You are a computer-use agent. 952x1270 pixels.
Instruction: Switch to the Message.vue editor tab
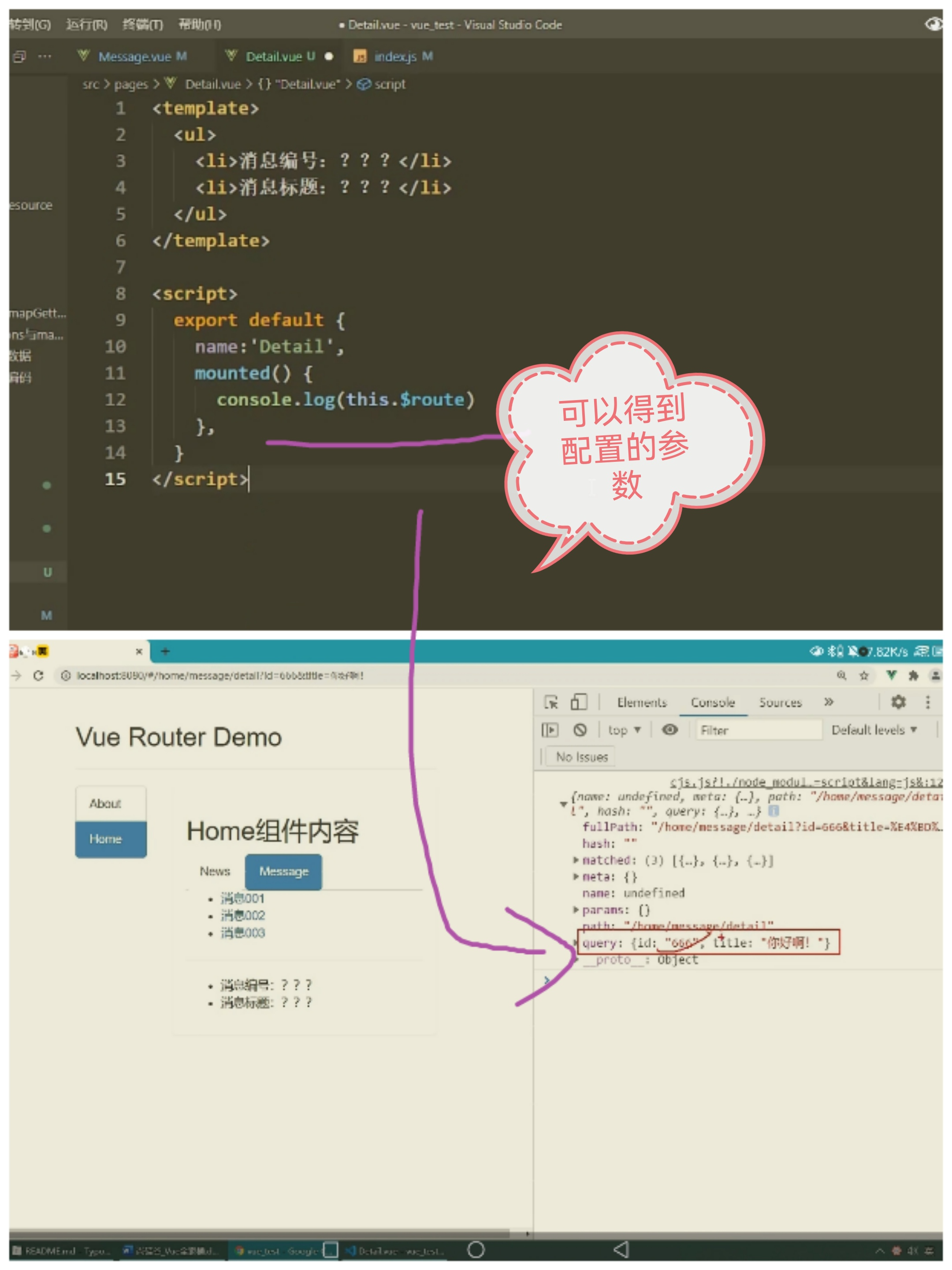pos(134,56)
